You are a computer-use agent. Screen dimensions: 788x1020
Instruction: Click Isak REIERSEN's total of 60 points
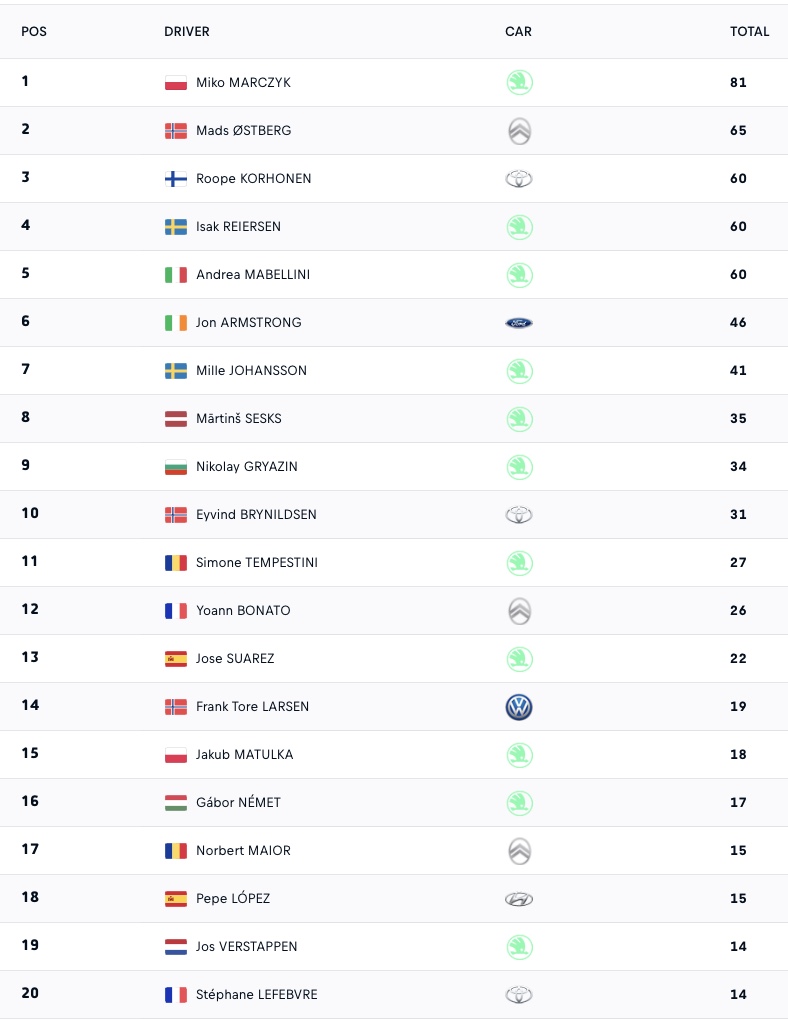tap(738, 226)
